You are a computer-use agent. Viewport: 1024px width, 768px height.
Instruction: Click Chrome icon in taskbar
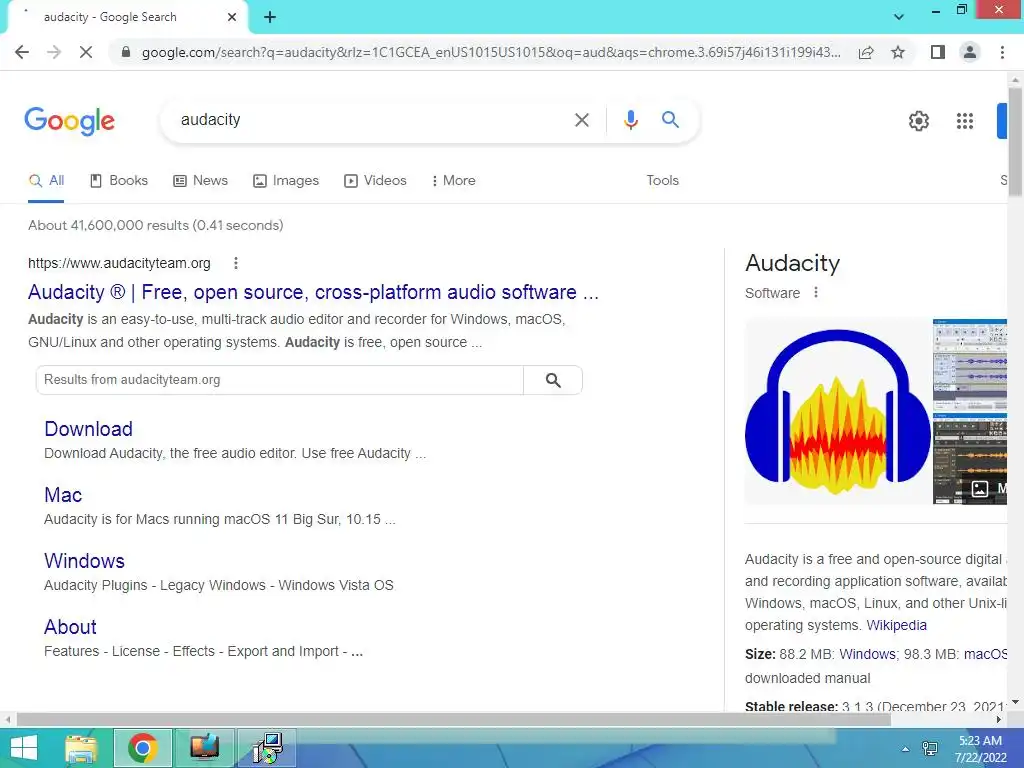(142, 748)
